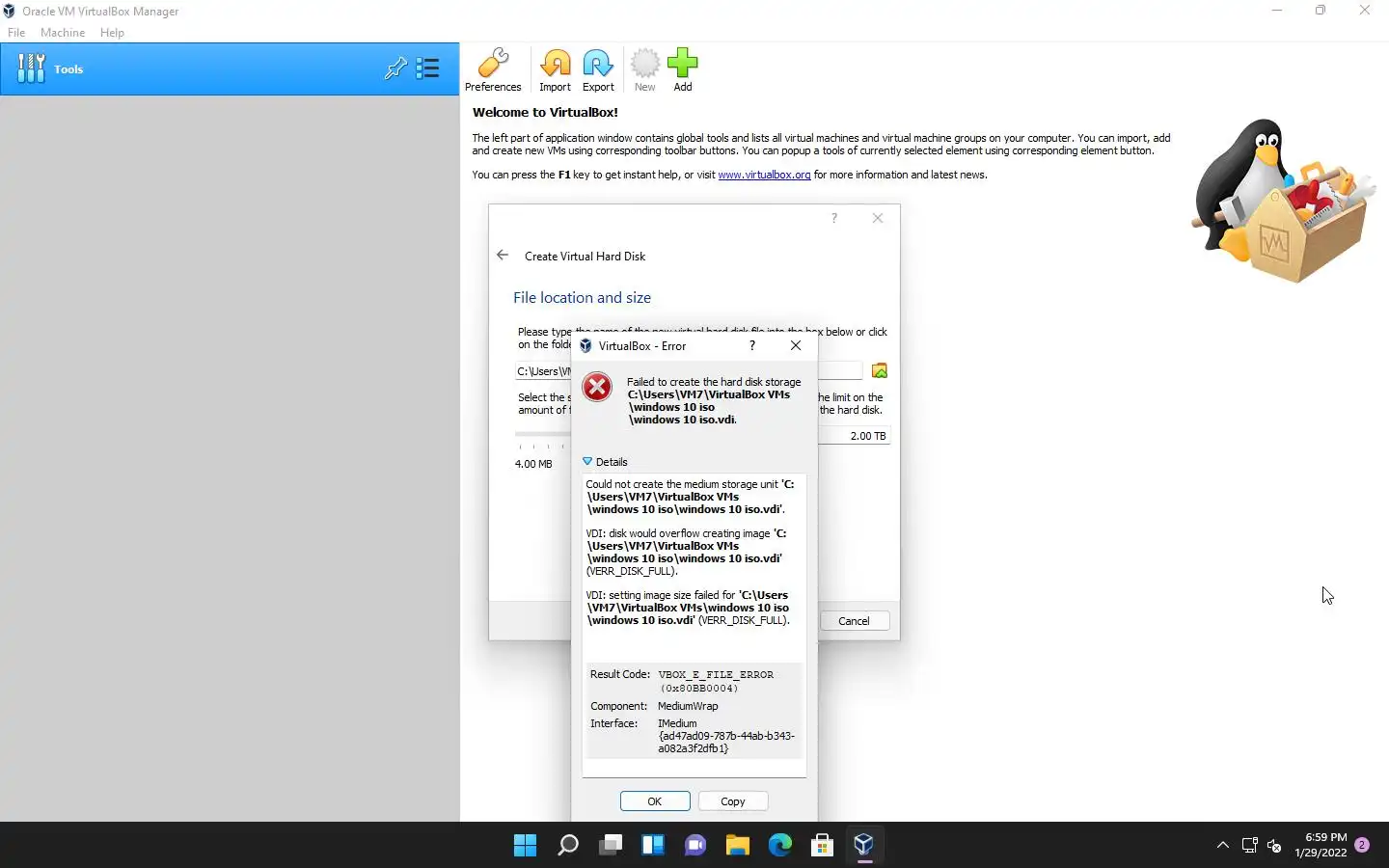Screen dimensions: 1389x868
Task: Close the VirtualBox - Error dialog
Action: (796, 345)
